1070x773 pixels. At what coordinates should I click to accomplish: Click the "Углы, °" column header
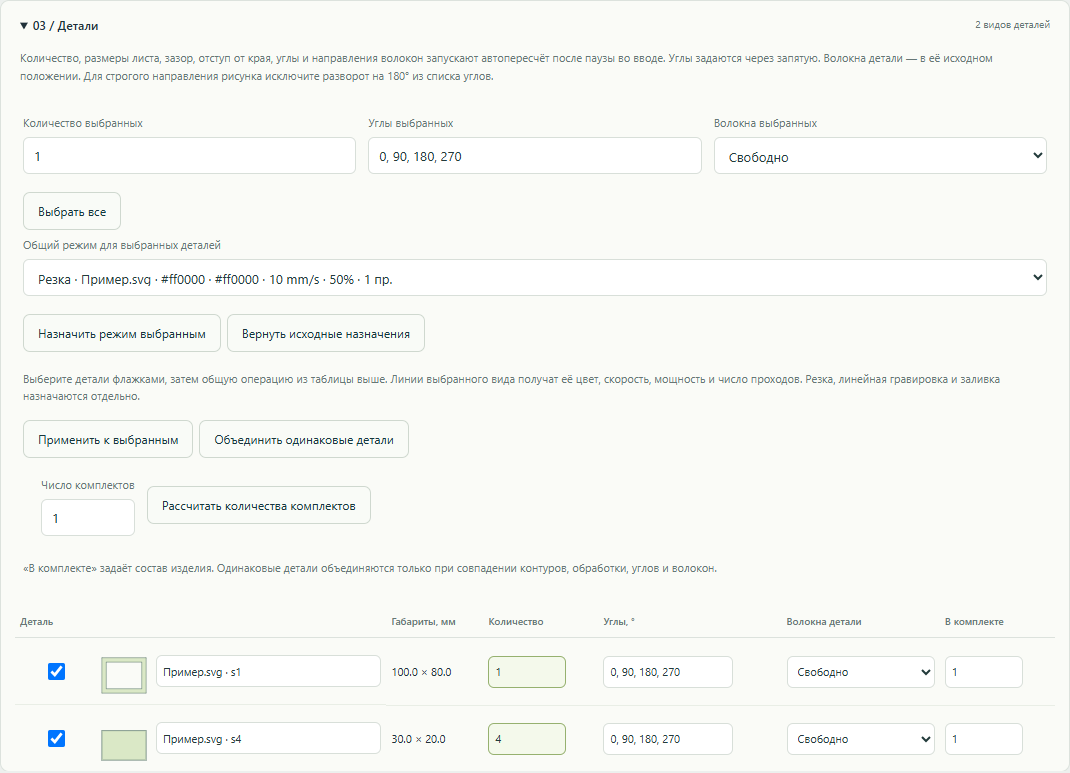point(619,622)
